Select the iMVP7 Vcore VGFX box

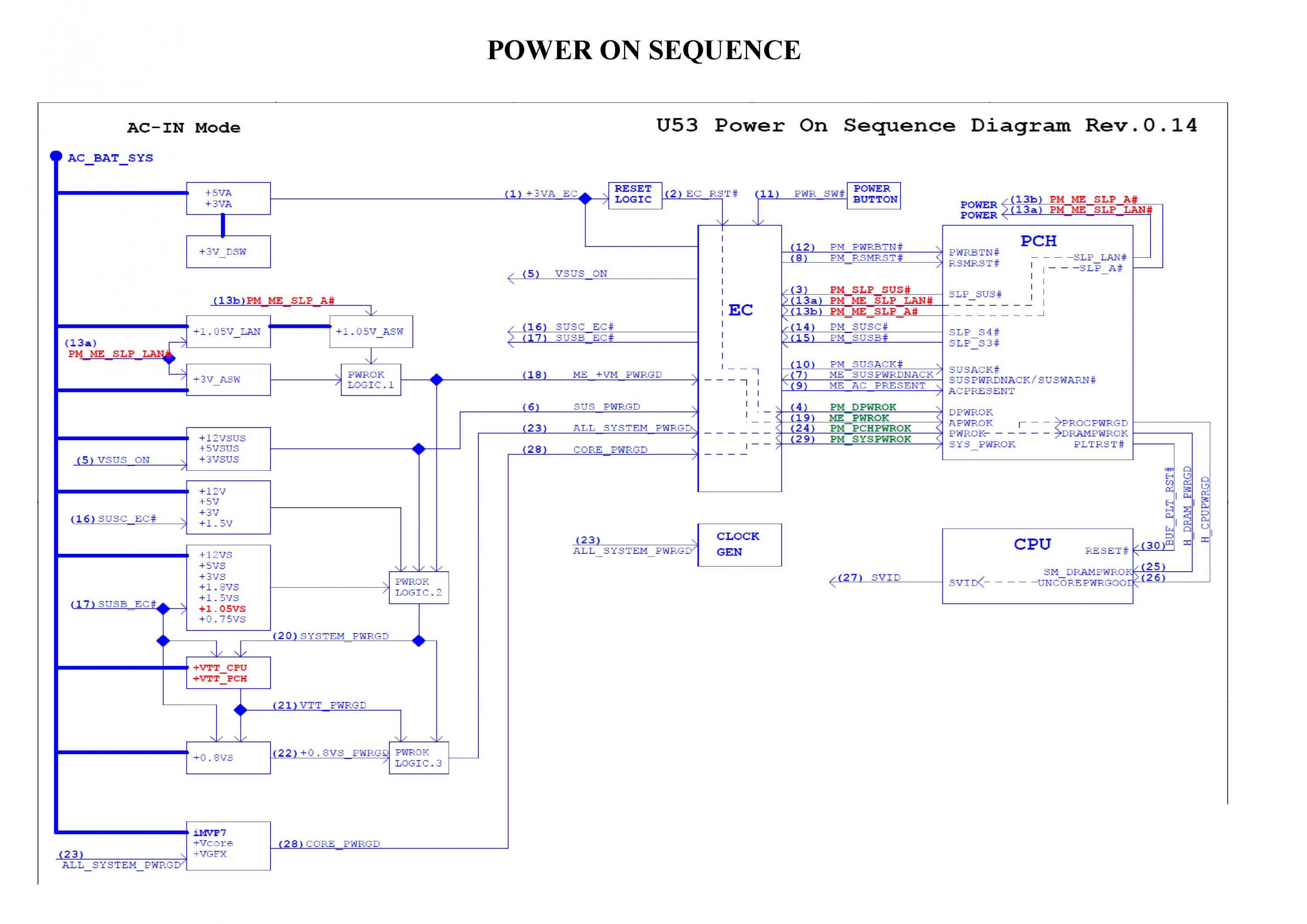tap(228, 846)
